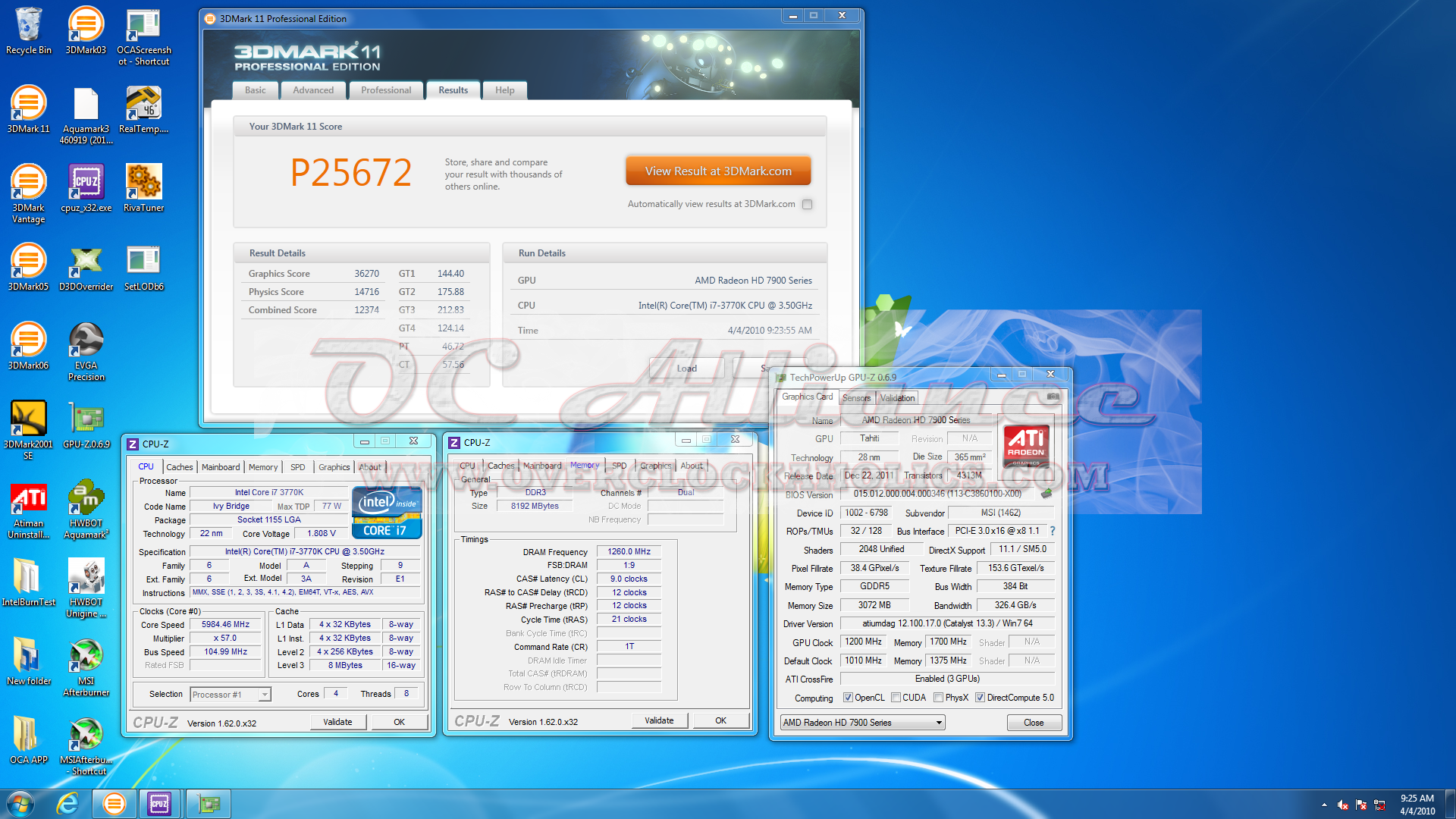Launch 3DMark05 desktop shortcut
Screen dimensions: 1456x819
[x=28, y=267]
